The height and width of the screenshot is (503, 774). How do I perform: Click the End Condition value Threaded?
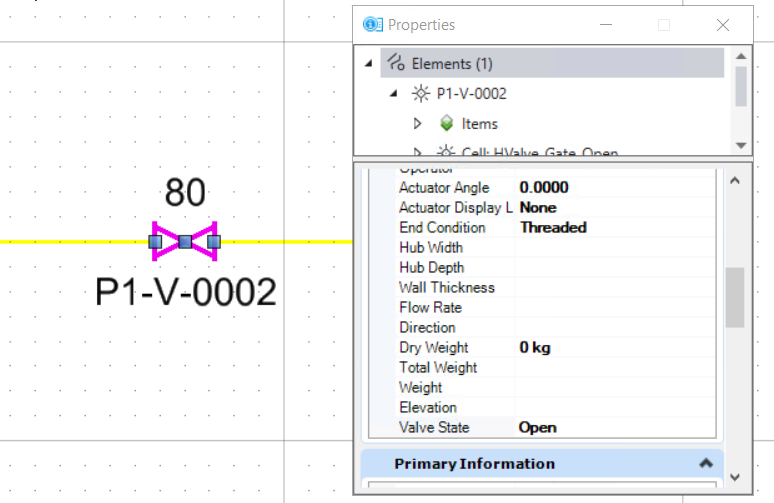pyautogui.click(x=553, y=228)
